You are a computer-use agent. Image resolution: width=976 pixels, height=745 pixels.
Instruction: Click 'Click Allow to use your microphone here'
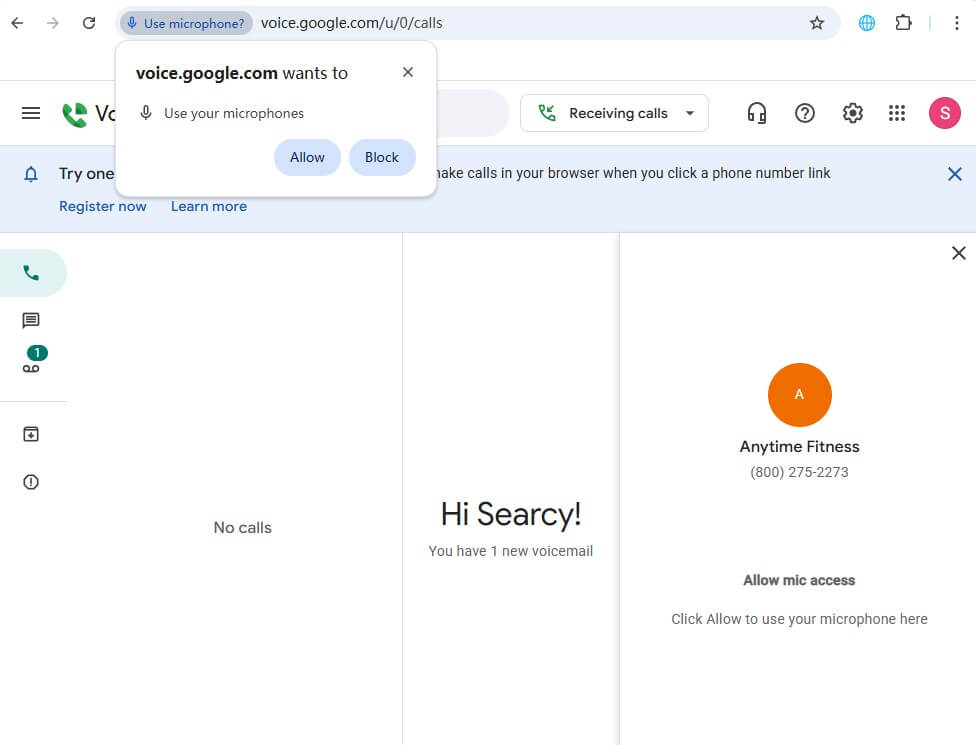tap(799, 619)
